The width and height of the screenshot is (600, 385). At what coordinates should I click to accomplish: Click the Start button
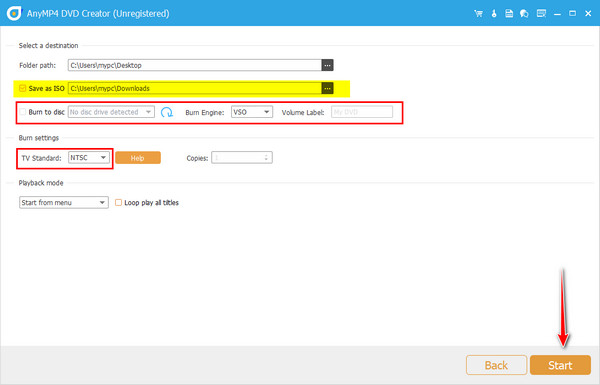click(560, 365)
